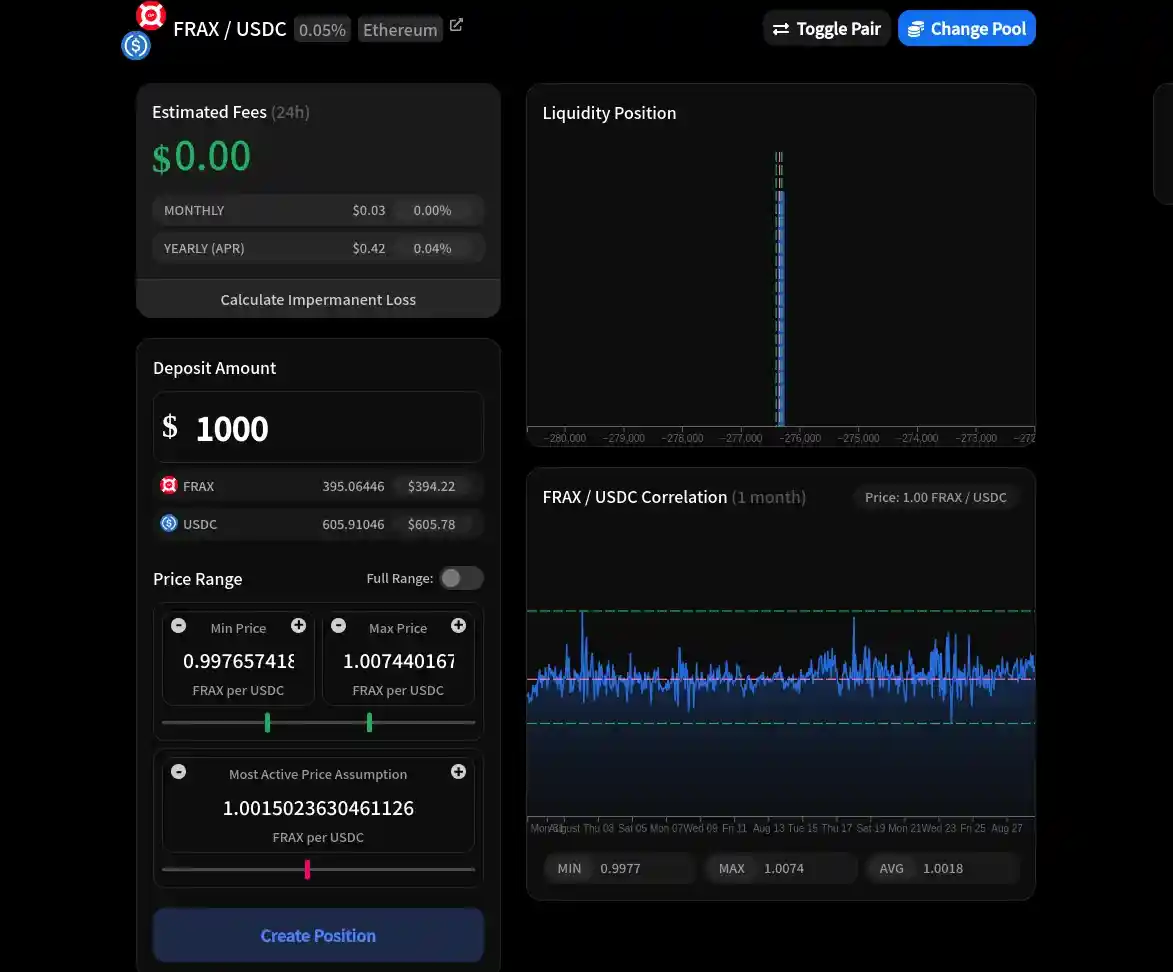Click the Max Price value field

click(398, 660)
